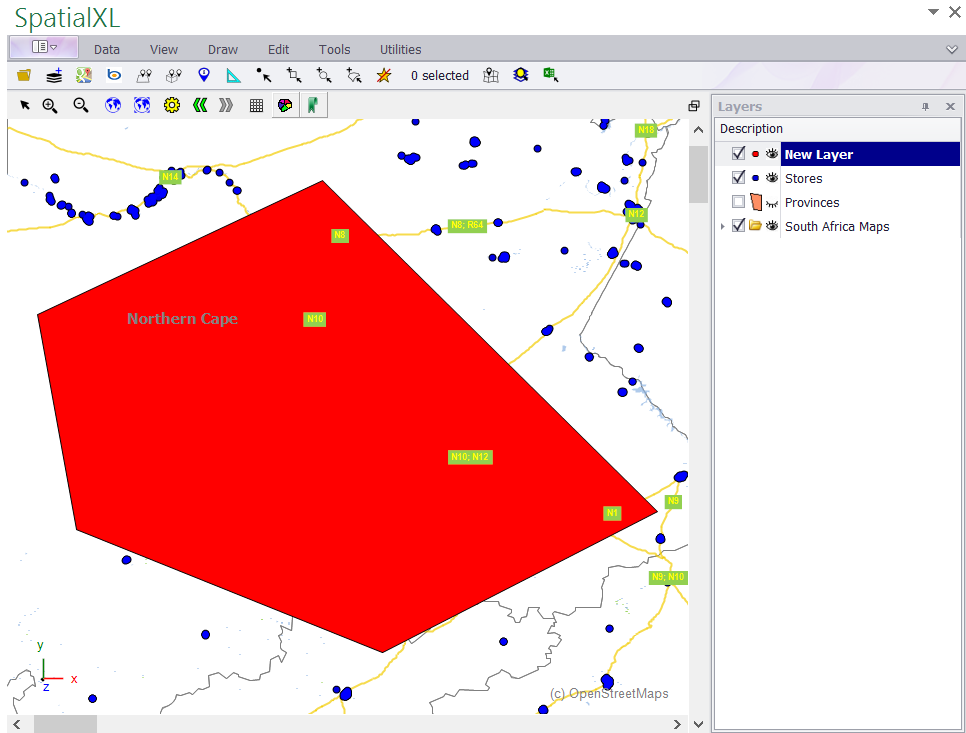This screenshot has height=733, width=966.
Task: Click the grid table icon
Action: click(x=256, y=105)
